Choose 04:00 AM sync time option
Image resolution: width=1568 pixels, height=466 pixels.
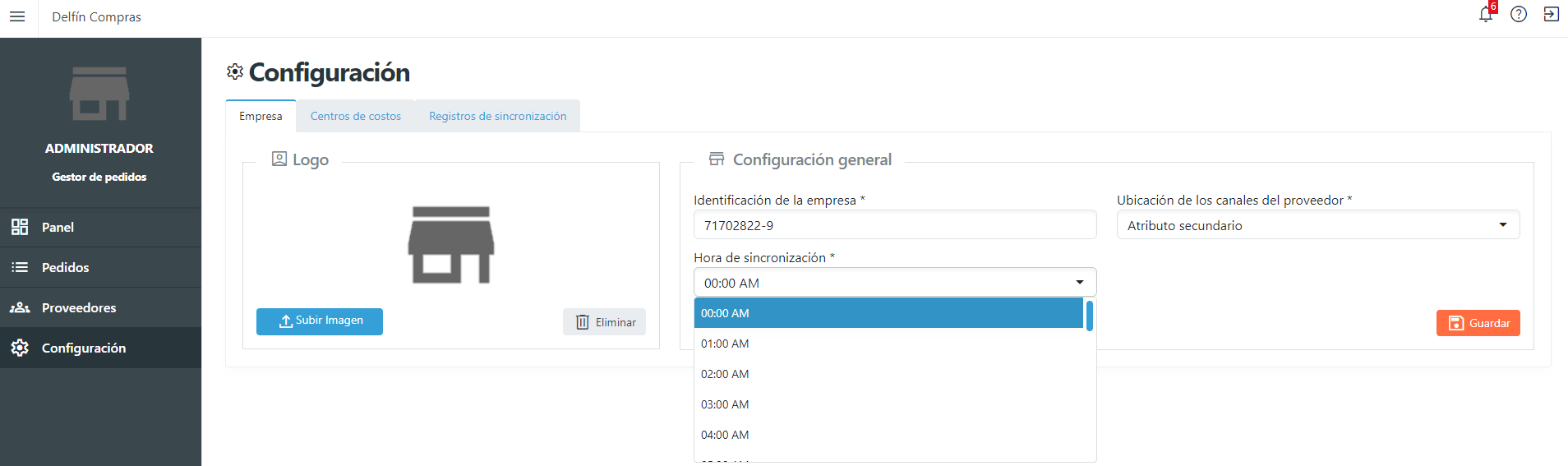[725, 435]
